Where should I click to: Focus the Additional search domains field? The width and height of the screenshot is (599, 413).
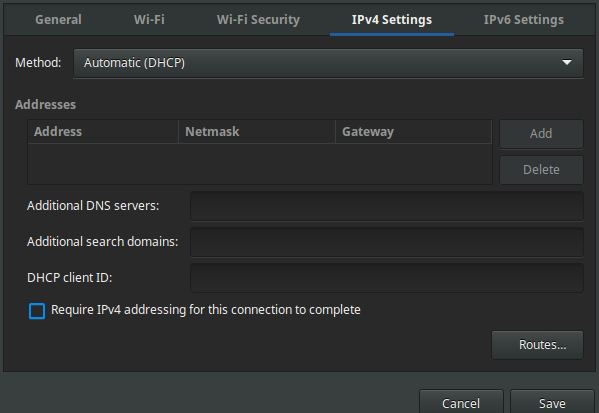coord(387,242)
